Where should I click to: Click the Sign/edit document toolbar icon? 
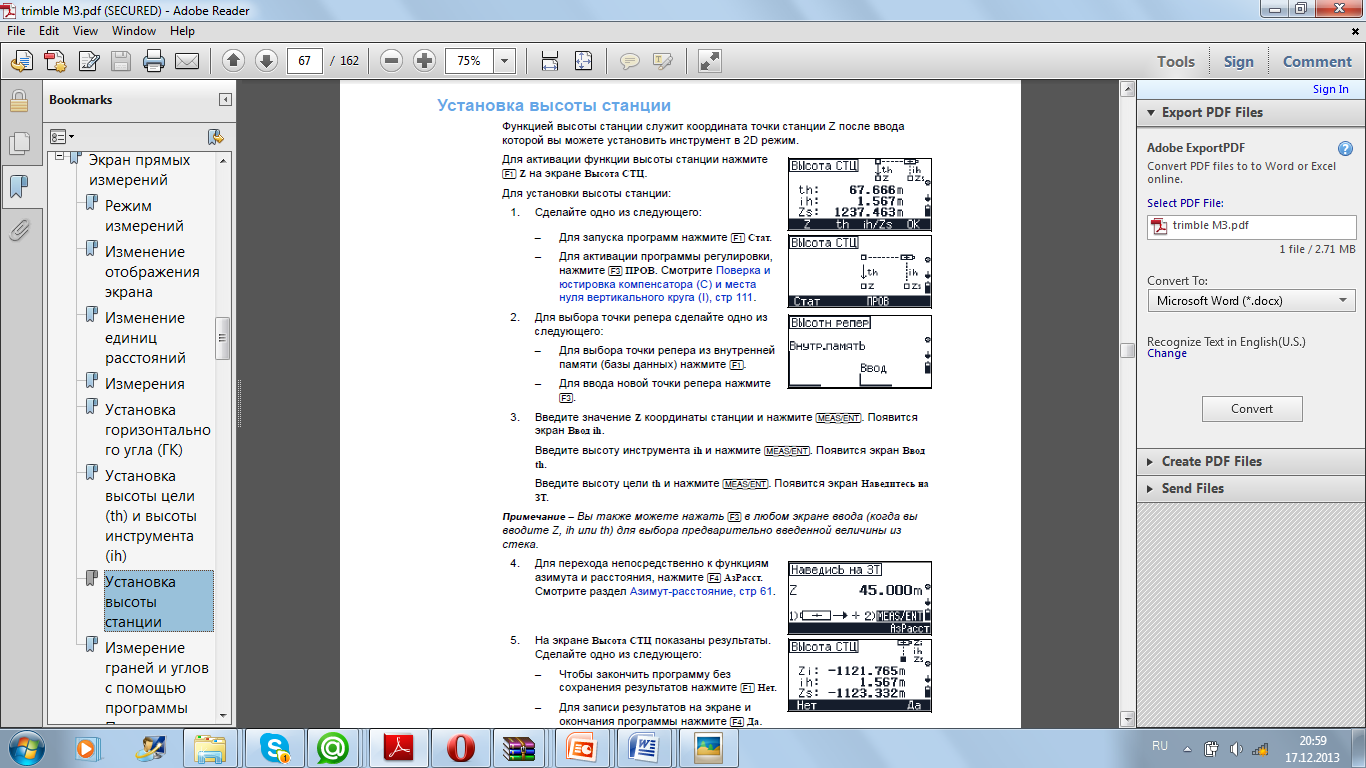pos(88,61)
